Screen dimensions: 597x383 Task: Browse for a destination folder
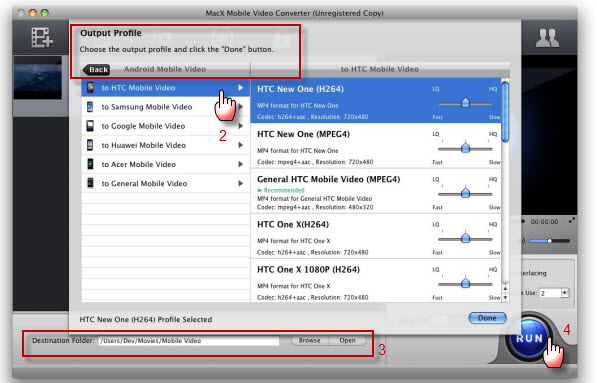(310, 340)
